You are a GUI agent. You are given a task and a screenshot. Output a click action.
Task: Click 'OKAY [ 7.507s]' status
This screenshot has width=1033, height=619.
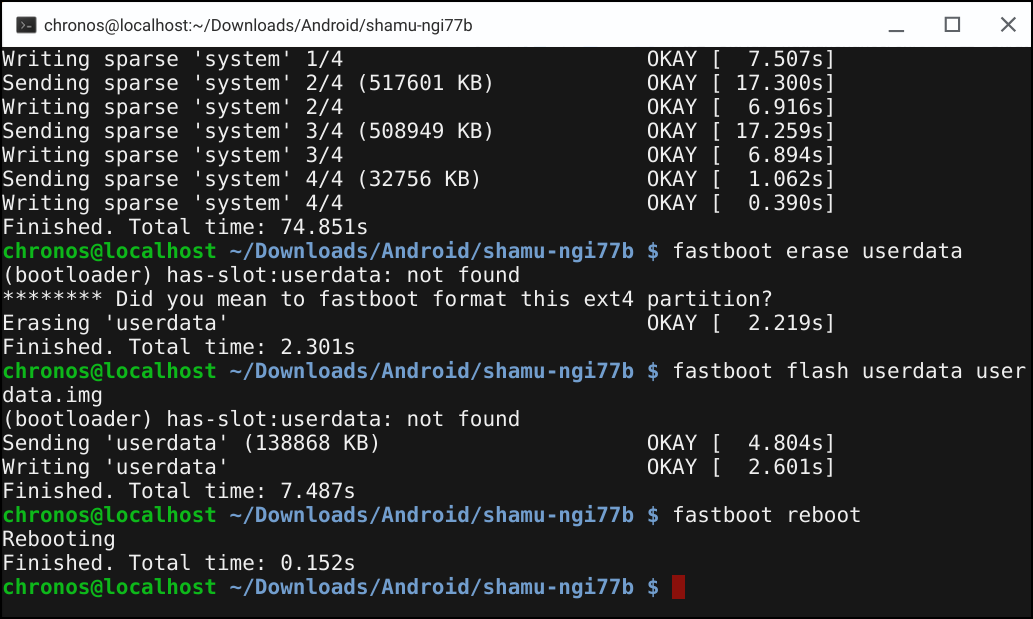(x=740, y=59)
